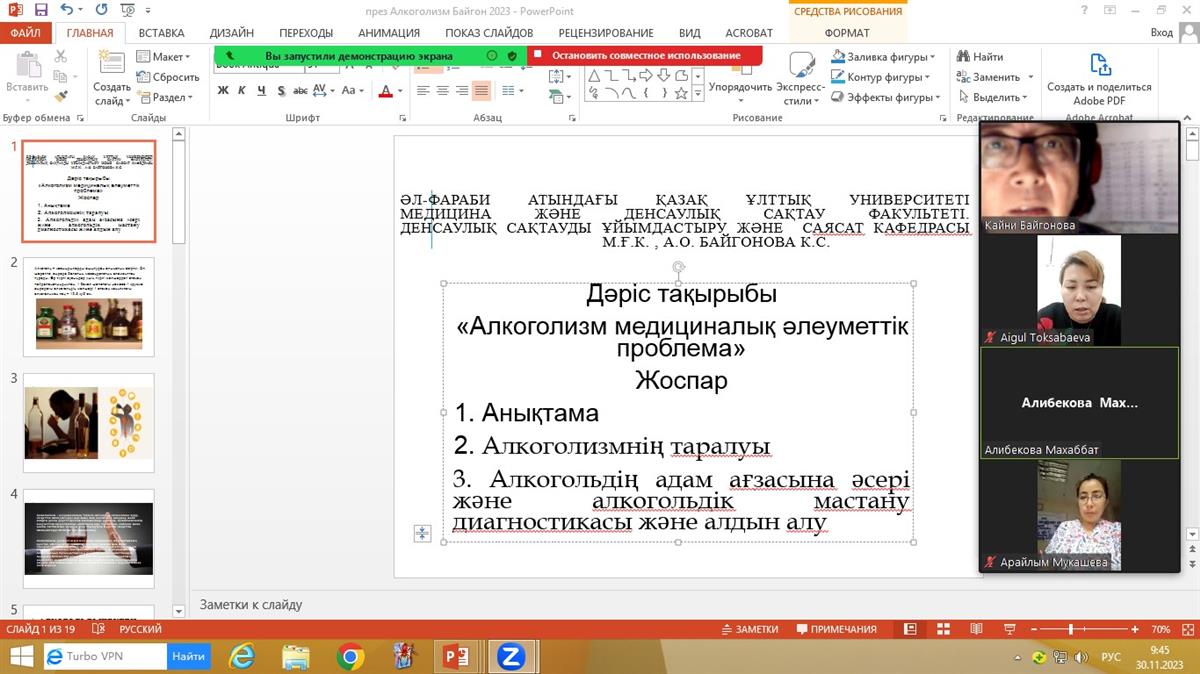Click the Express Styles brush icon
Viewport: 1200px width, 674px height.
click(x=800, y=67)
